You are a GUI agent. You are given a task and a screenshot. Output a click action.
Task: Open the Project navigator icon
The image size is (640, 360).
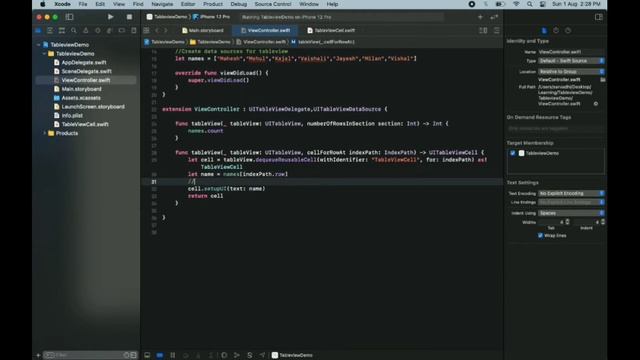[x=38, y=31]
